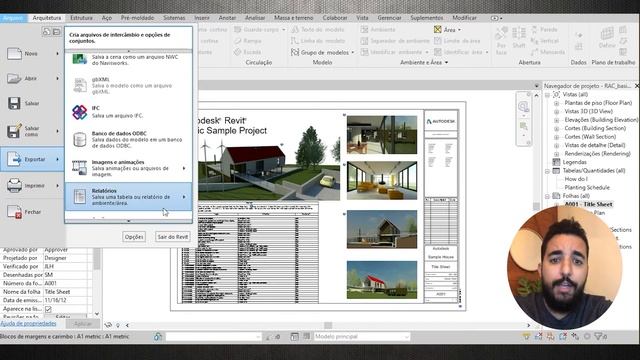
Task: Switch to the Sistemas ribbon tab
Action: click(174, 18)
